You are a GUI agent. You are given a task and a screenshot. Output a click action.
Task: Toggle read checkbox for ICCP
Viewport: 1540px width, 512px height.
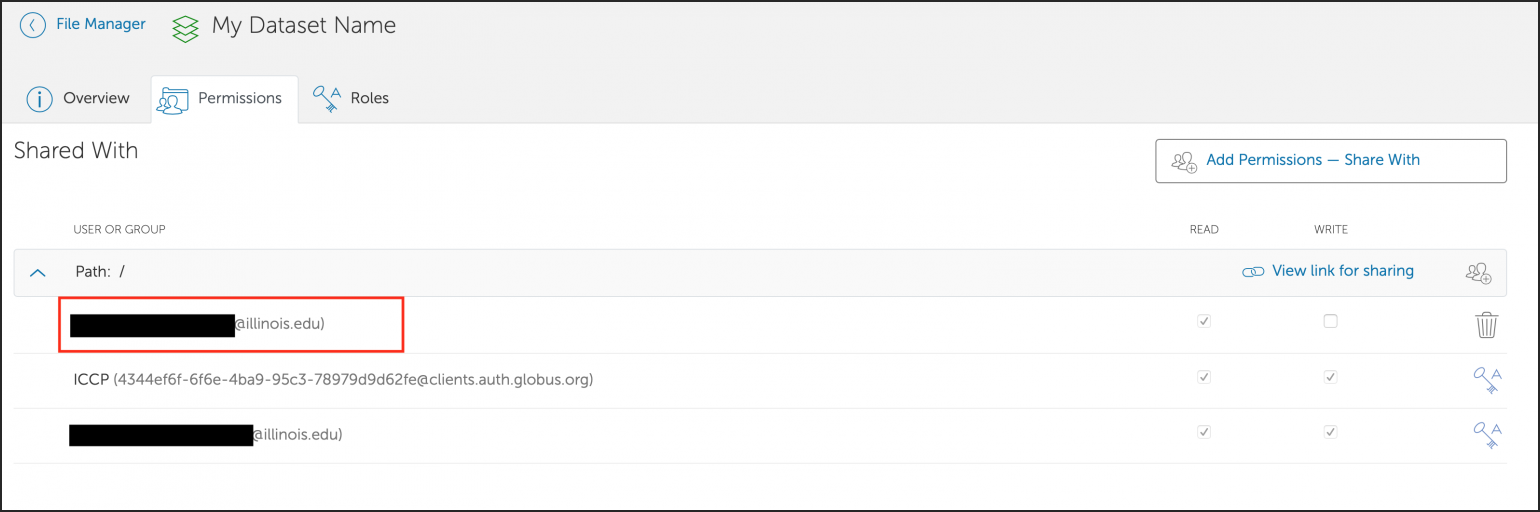point(1204,377)
